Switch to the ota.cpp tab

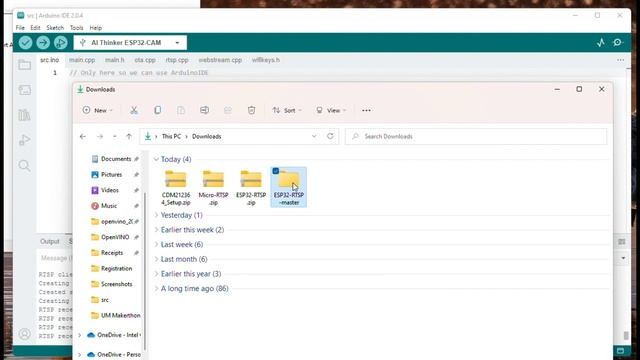coord(145,60)
